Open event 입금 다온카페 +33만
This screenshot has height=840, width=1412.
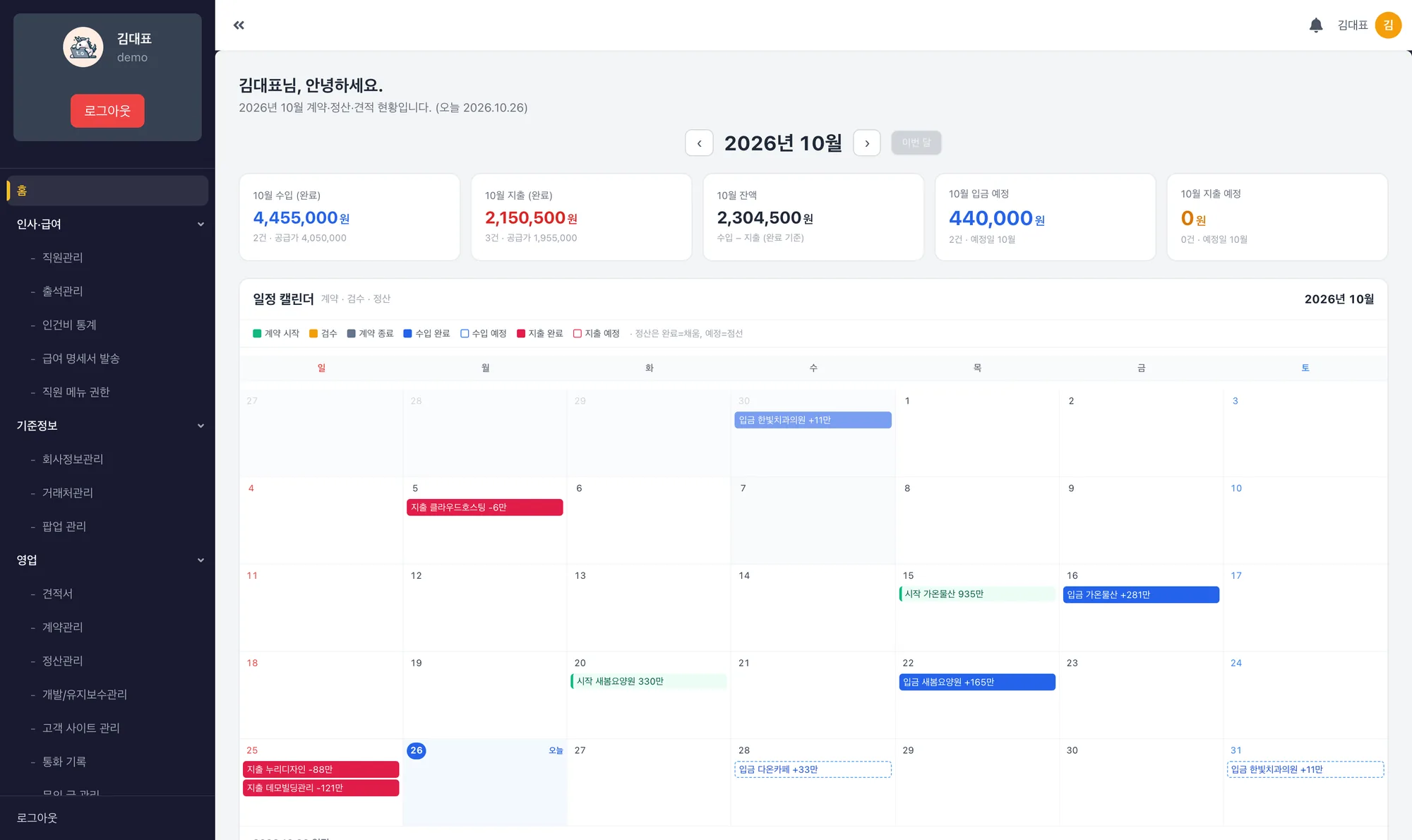click(813, 769)
